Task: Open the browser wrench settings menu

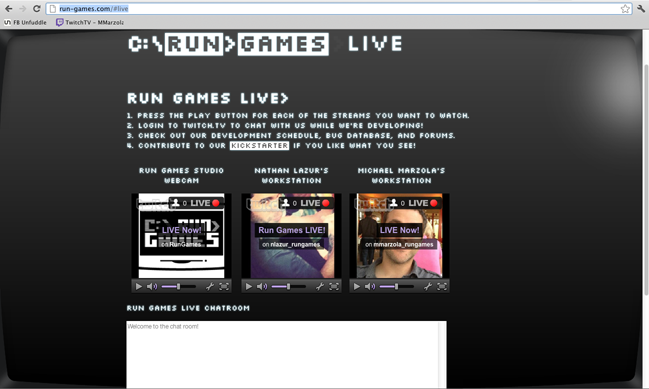Action: (641, 9)
